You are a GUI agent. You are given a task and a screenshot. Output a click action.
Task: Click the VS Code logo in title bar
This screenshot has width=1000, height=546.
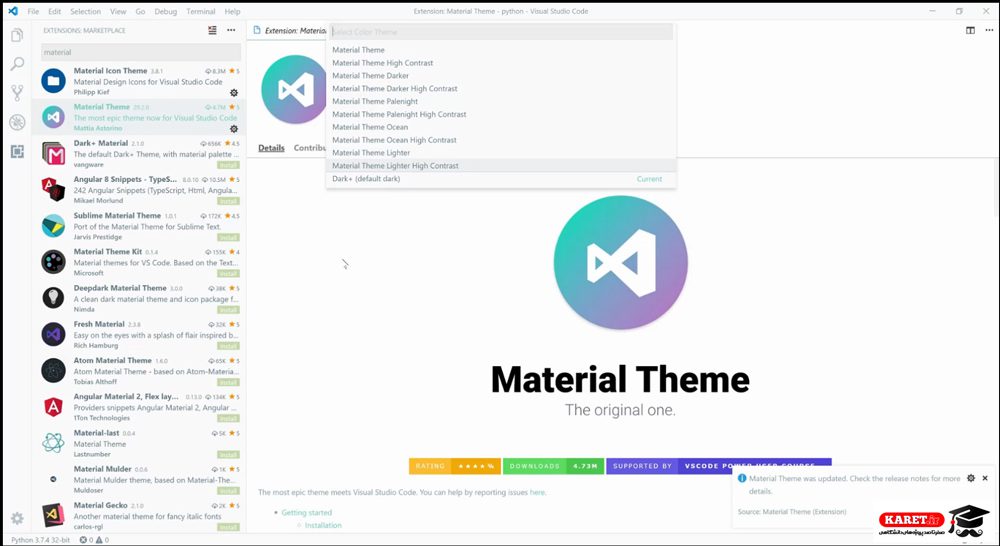pyautogui.click(x=13, y=11)
